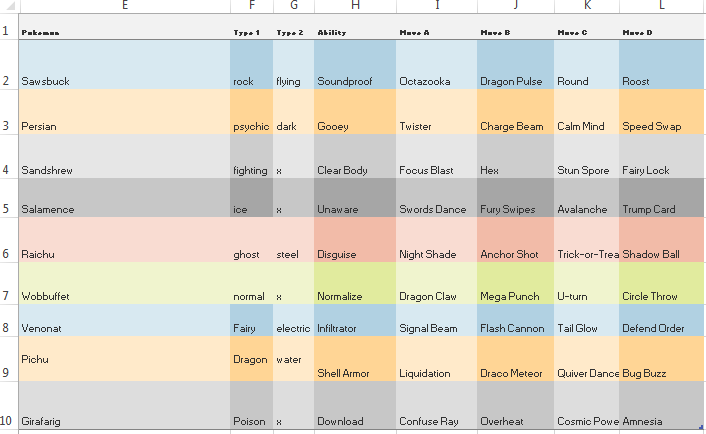706x434 pixels.
Task: Click the steel type cell
Action: [294, 240]
